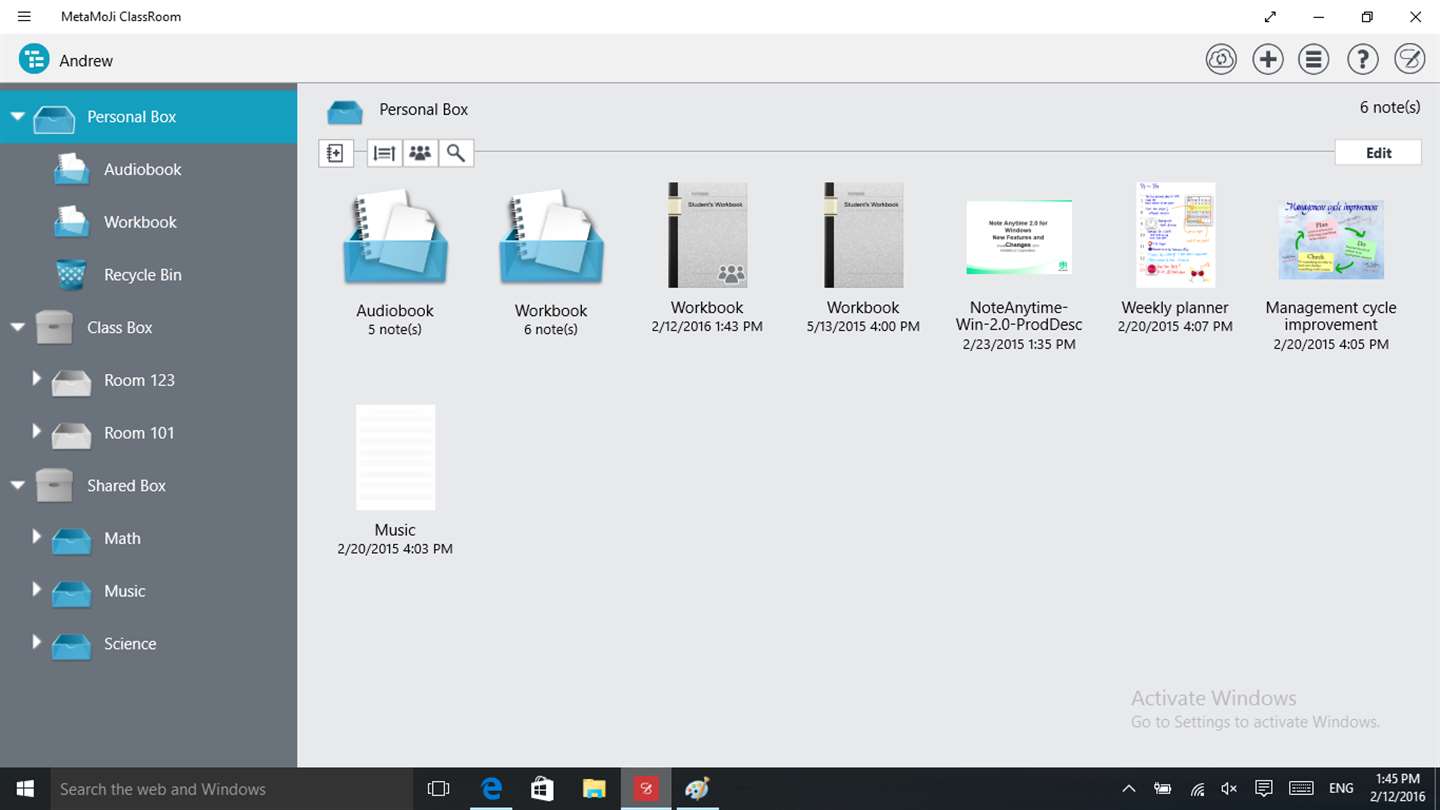This screenshot has height=810, width=1440.
Task: Click the cloud sync icon
Action: [1221, 60]
